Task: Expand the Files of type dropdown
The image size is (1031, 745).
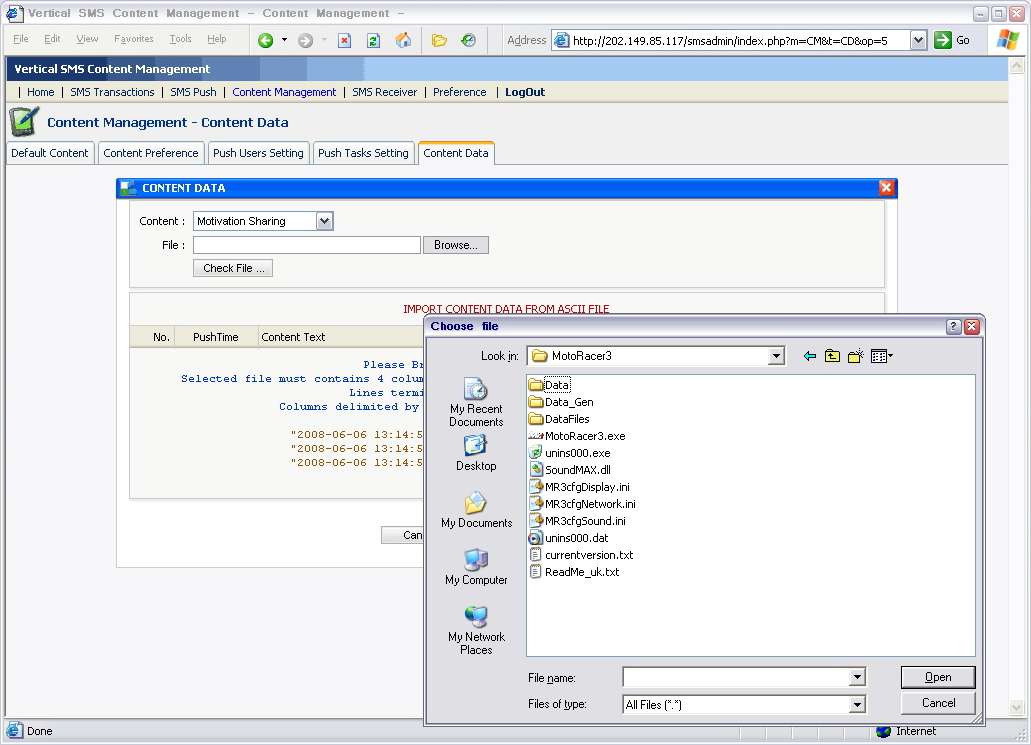Action: [x=856, y=704]
